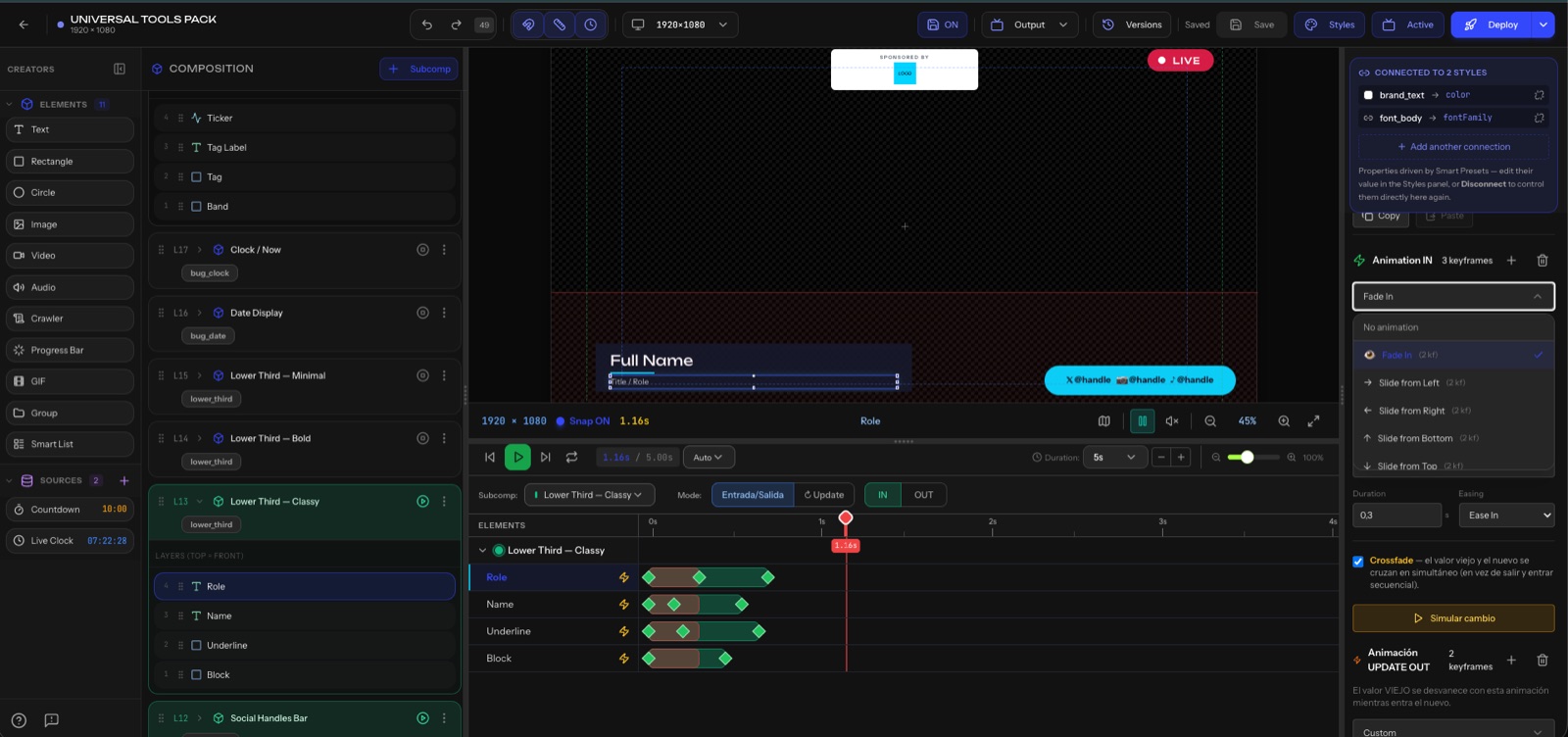1568x737 pixels.
Task: Open the Subcomp Lower Third — Classy dropdown
Action: (589, 495)
